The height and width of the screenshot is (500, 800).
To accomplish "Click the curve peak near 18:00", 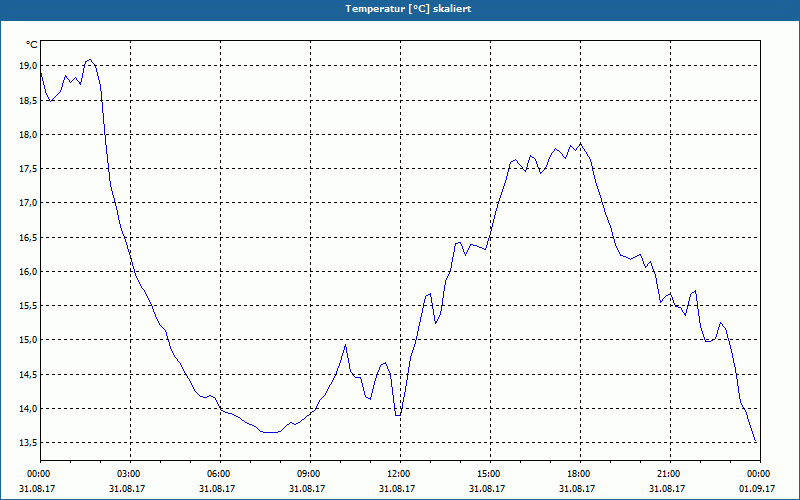I will point(581,144).
